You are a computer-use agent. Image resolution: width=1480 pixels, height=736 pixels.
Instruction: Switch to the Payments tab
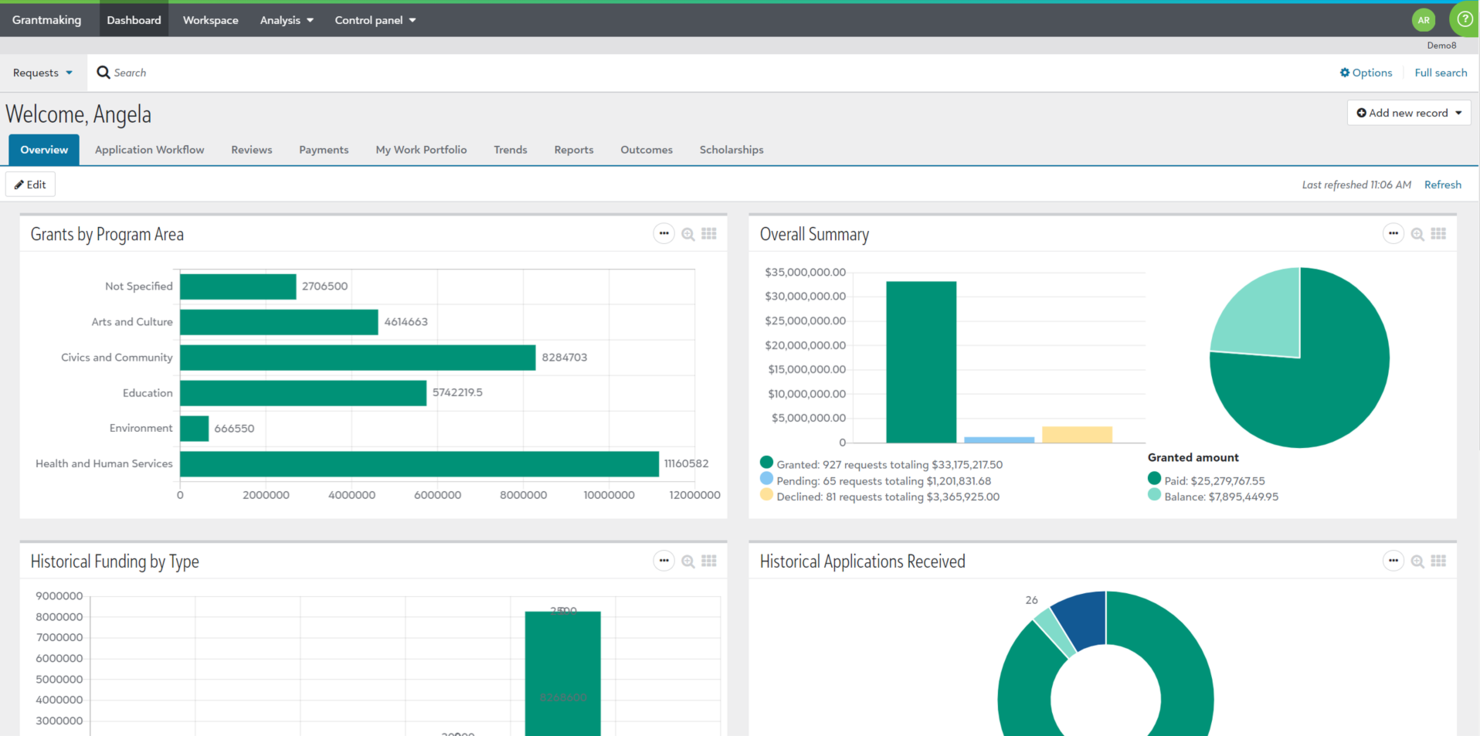323,149
